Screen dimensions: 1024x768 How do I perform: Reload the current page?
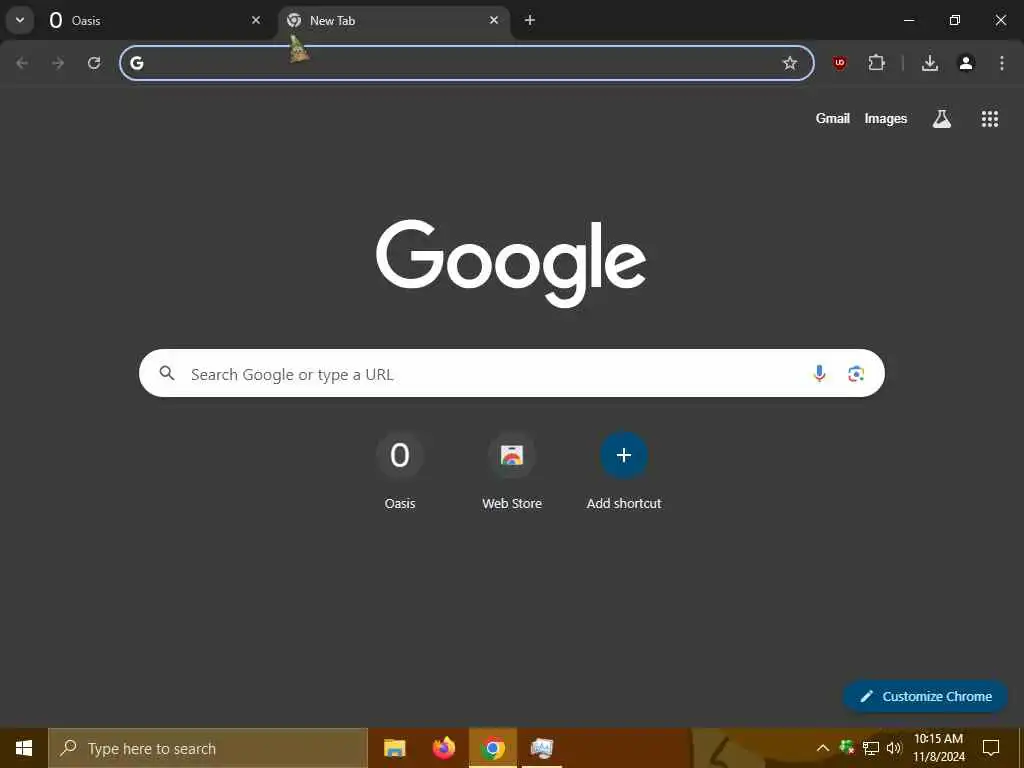(x=94, y=63)
